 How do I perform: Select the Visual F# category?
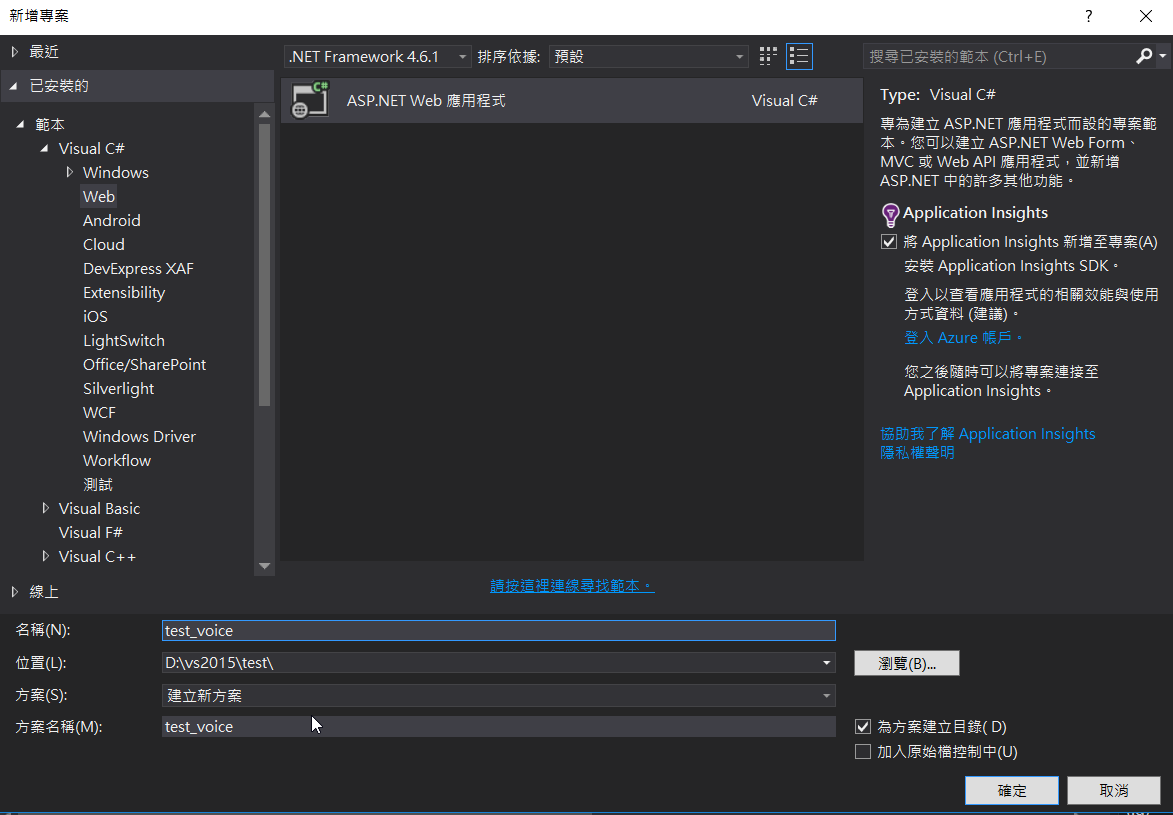[91, 532]
